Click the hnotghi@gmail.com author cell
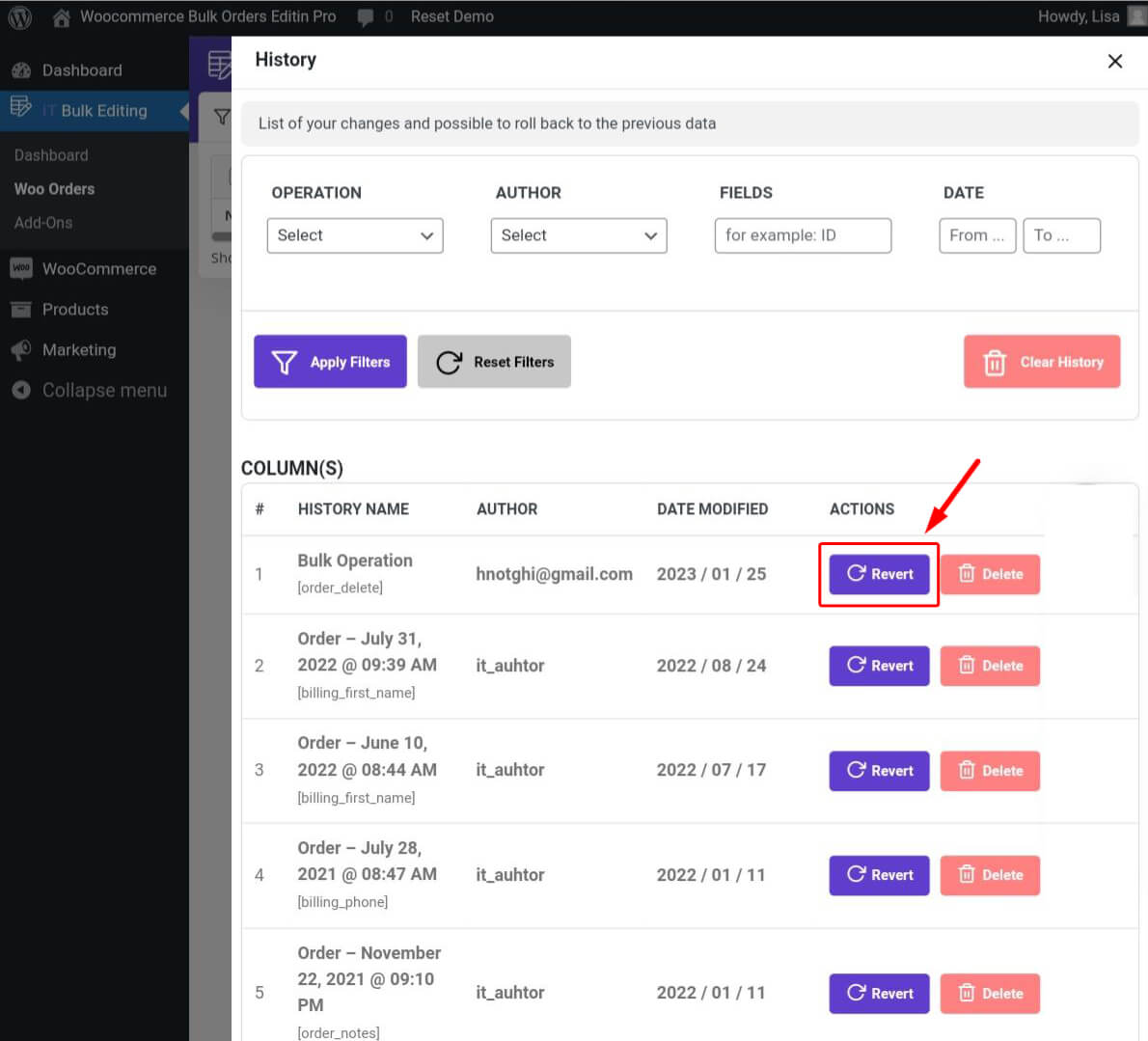Screen dimensions: 1148x1041 (x=555, y=574)
